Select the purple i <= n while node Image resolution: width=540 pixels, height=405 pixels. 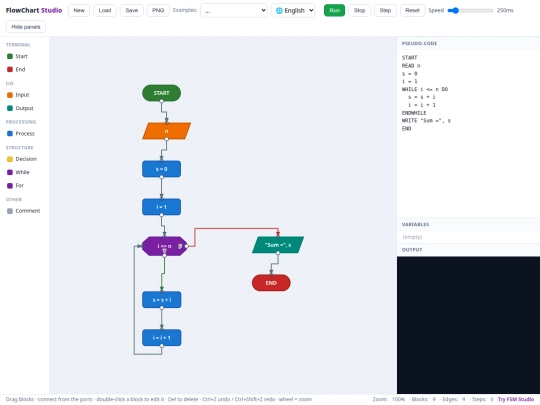(x=165, y=246)
